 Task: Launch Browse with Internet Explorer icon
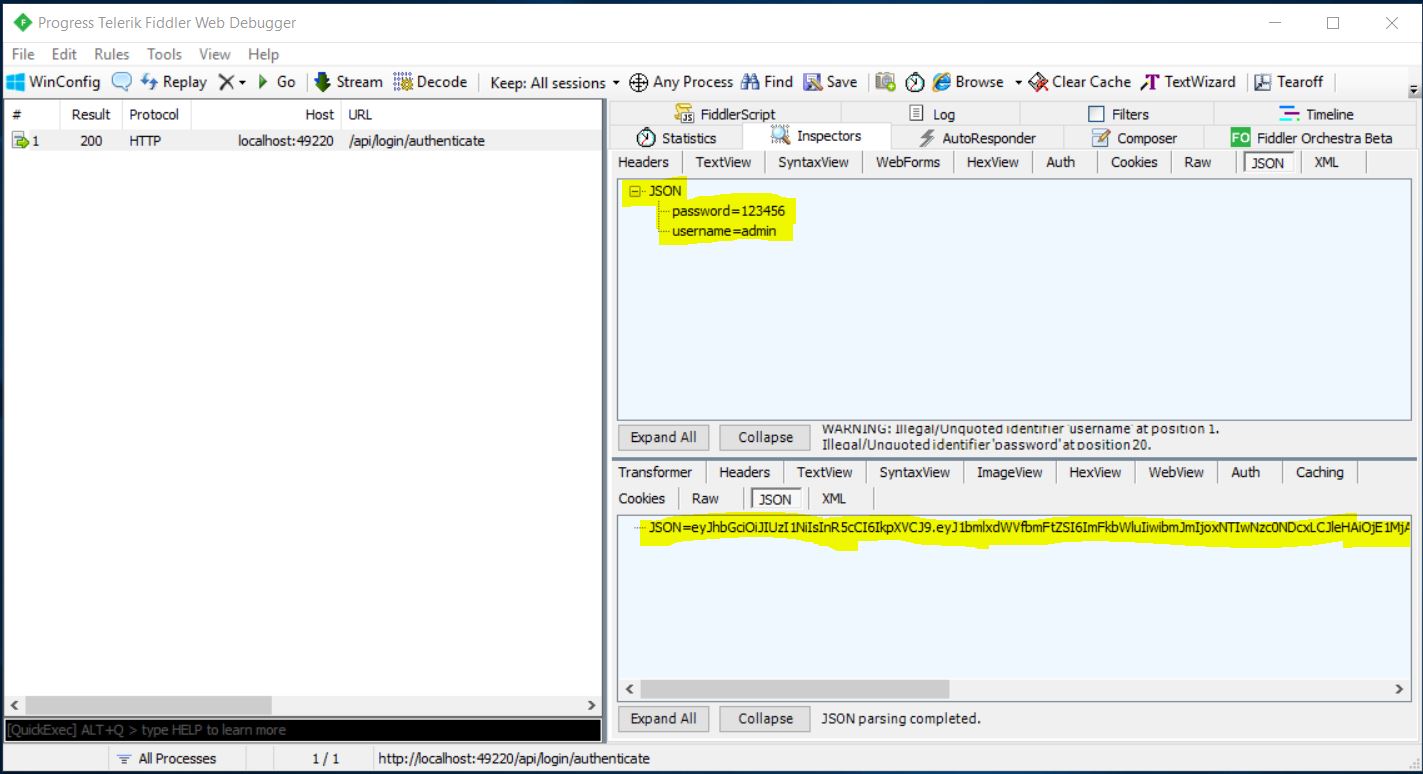tap(967, 82)
